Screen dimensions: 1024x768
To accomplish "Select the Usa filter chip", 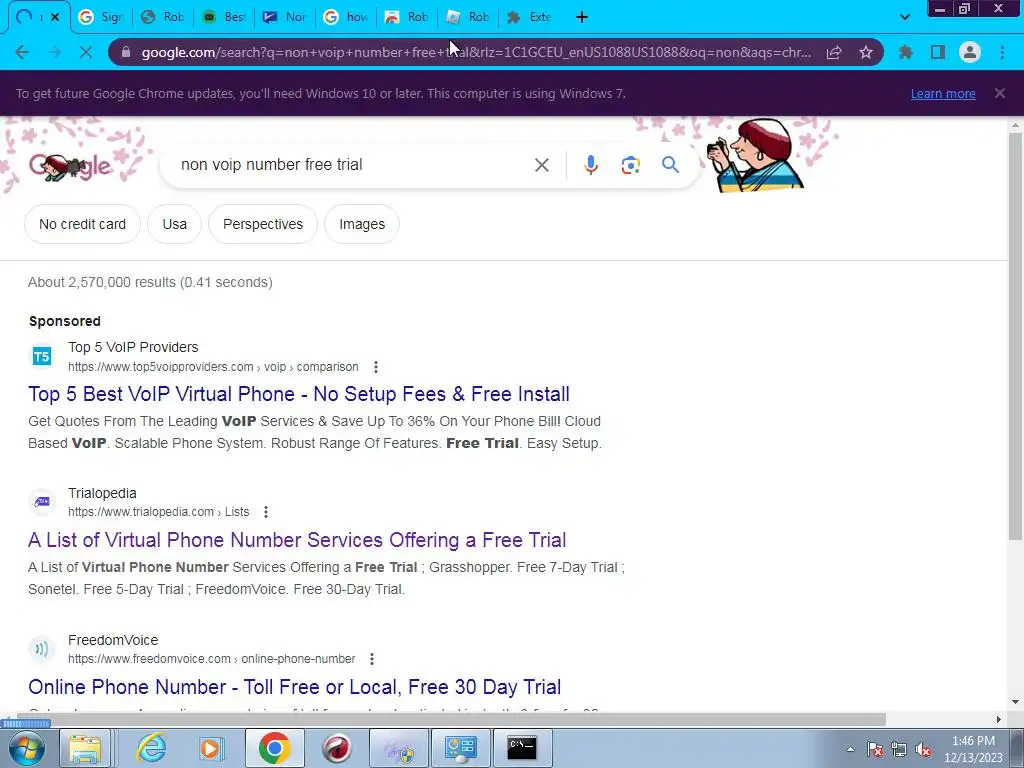I will [x=174, y=224].
